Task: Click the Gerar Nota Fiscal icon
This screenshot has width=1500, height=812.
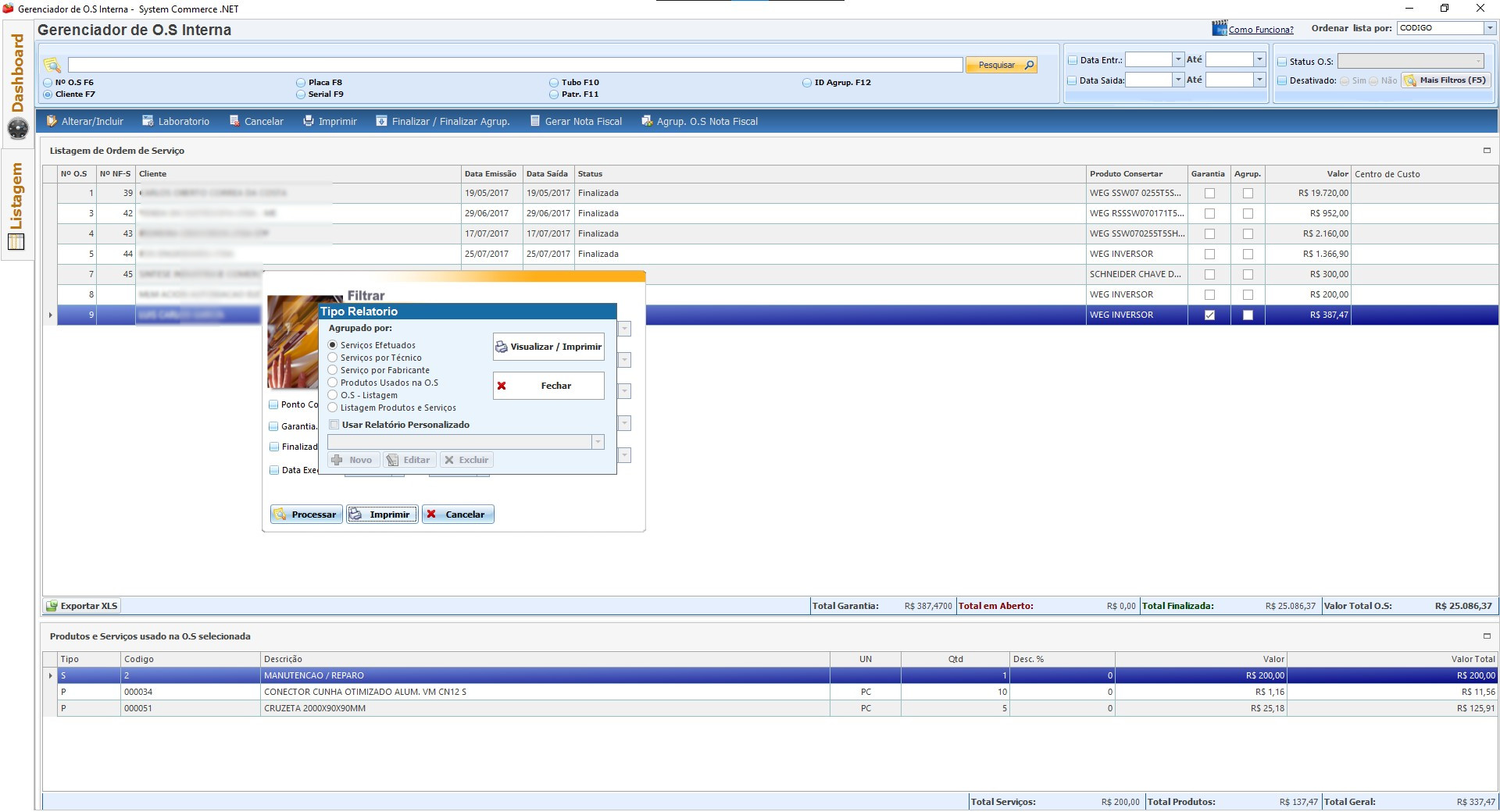Action: (535, 121)
